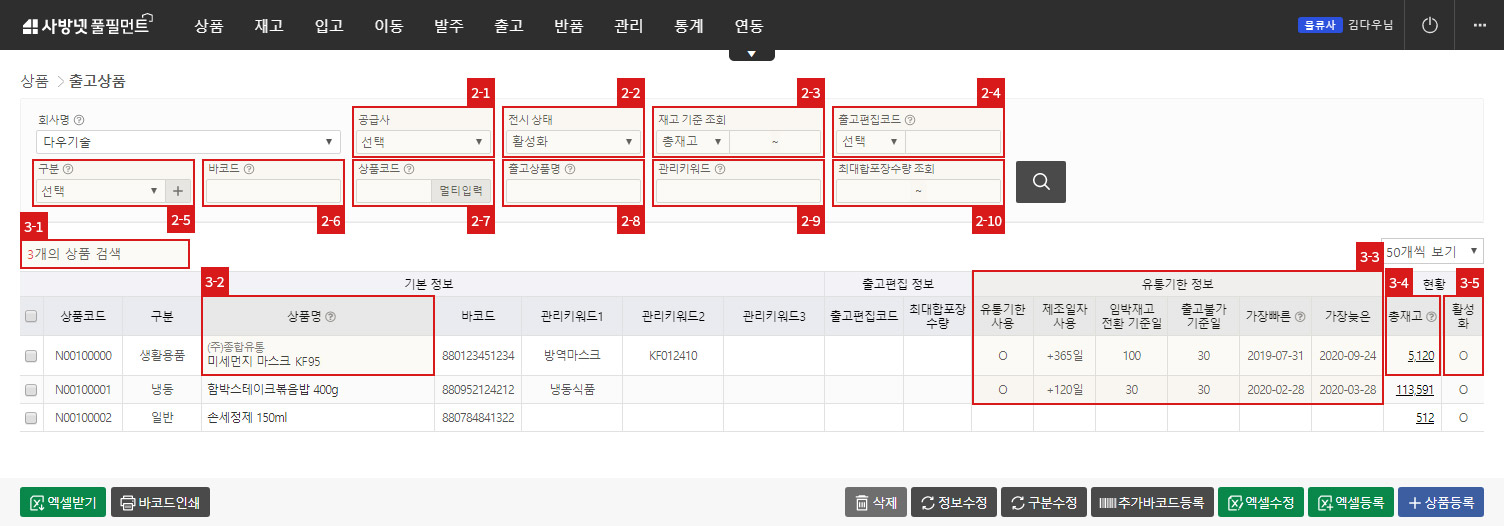Open the 공급사 선택 dropdown
Viewport: 1504px width, 526px height.
click(423, 142)
